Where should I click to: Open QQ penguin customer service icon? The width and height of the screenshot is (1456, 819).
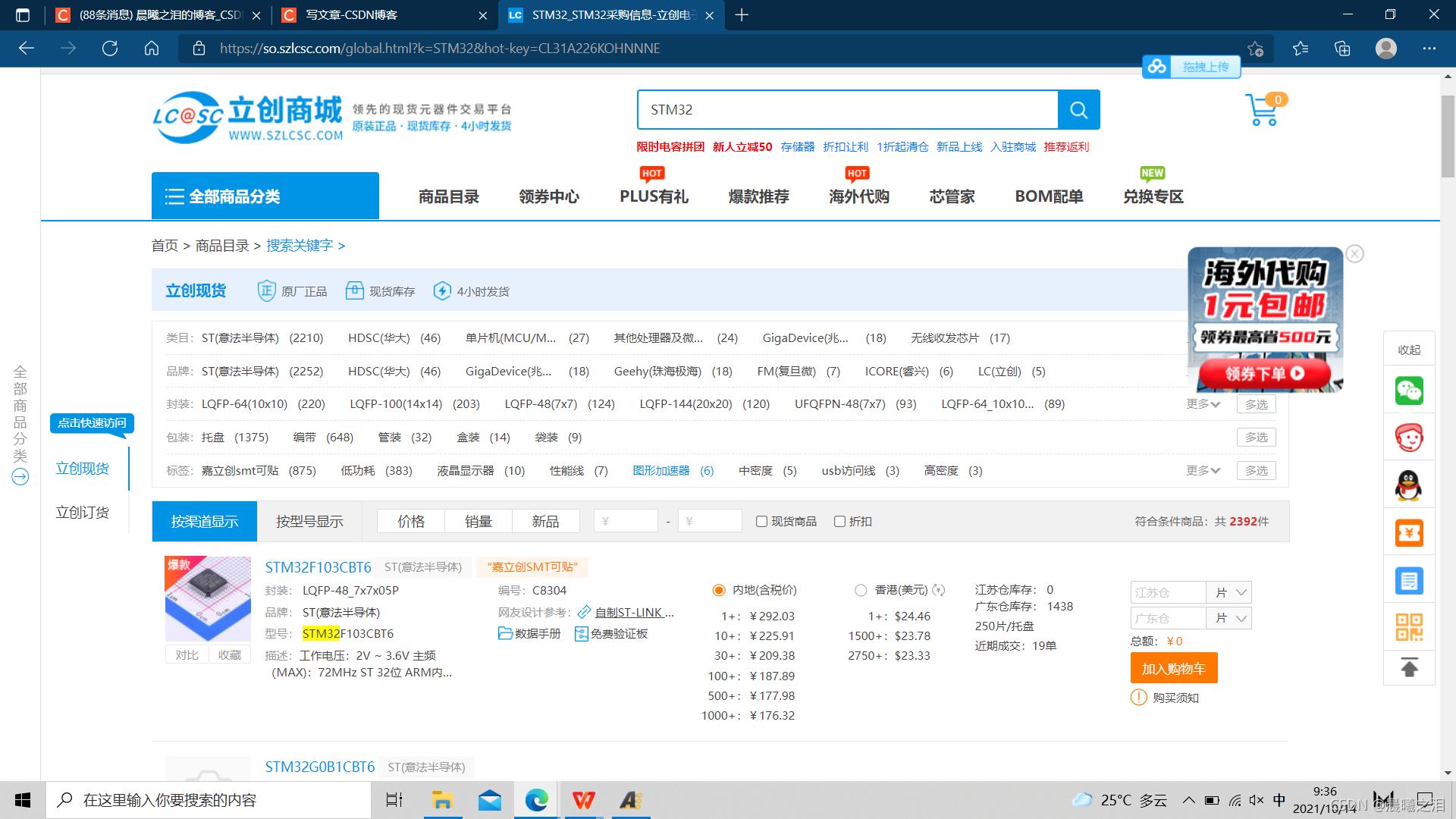pyautogui.click(x=1409, y=485)
